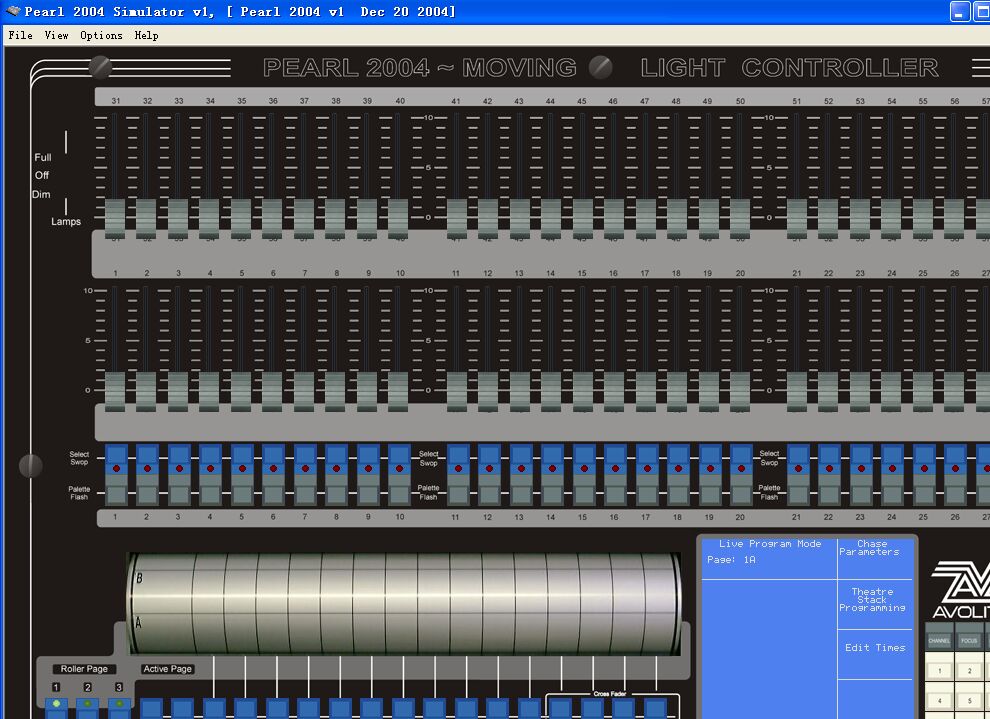Click the fader handle for channel 31
990x719 pixels.
coord(115,216)
